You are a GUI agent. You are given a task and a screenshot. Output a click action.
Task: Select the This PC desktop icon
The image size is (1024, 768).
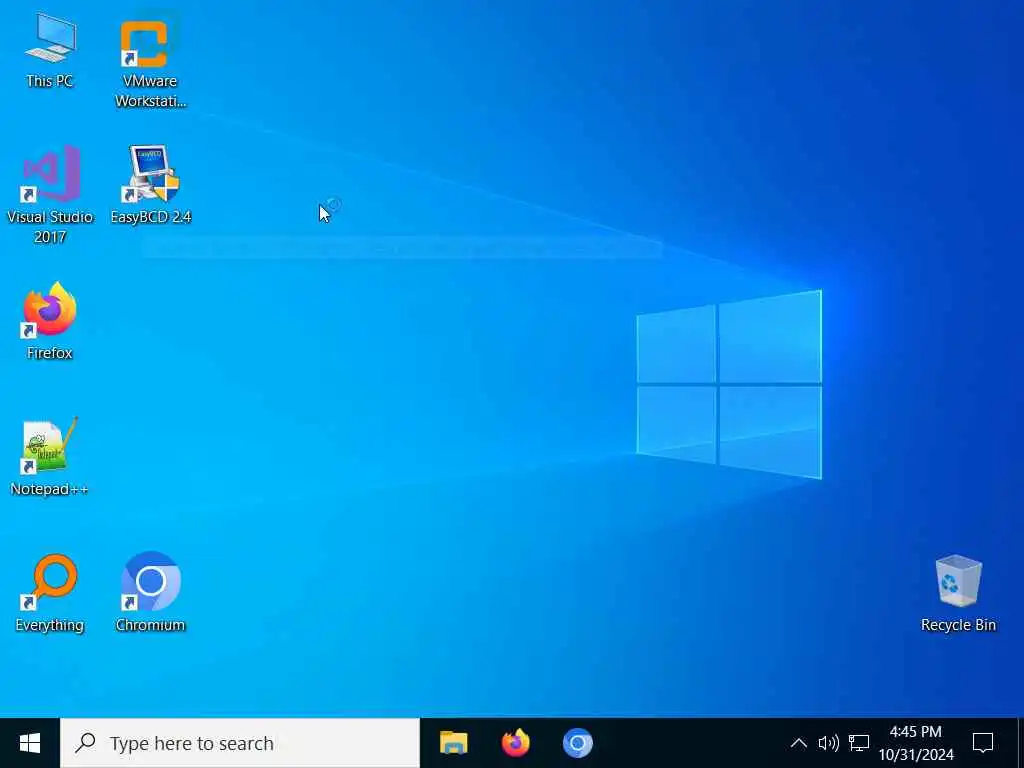point(50,50)
